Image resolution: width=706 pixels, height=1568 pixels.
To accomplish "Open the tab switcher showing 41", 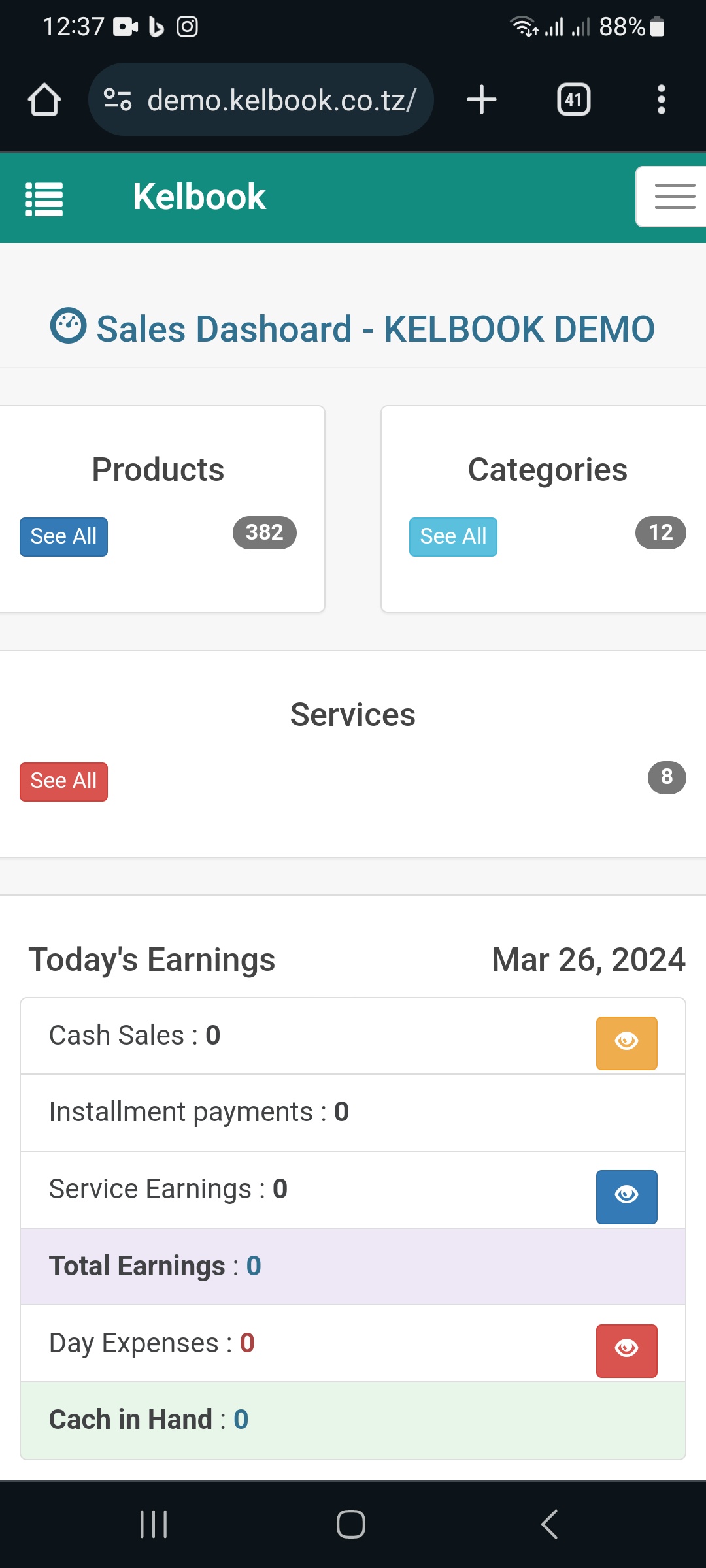I will [573, 100].
